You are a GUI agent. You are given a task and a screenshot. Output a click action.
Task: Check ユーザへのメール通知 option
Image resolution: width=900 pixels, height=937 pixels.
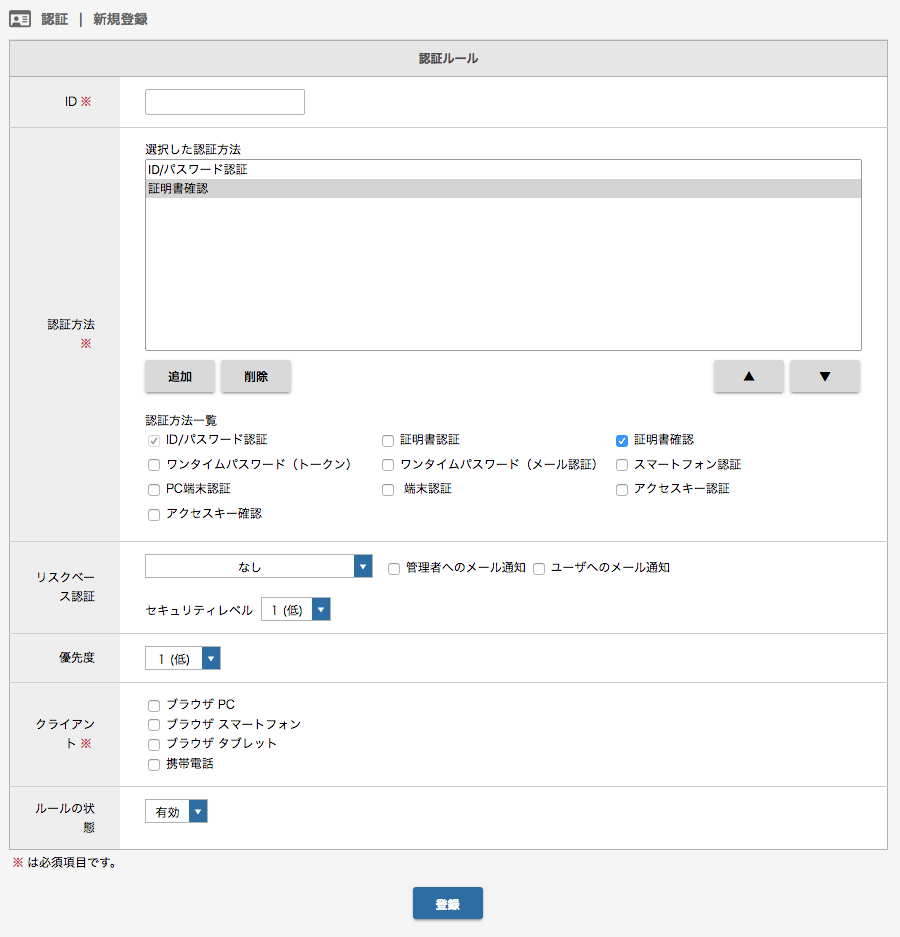(x=539, y=569)
